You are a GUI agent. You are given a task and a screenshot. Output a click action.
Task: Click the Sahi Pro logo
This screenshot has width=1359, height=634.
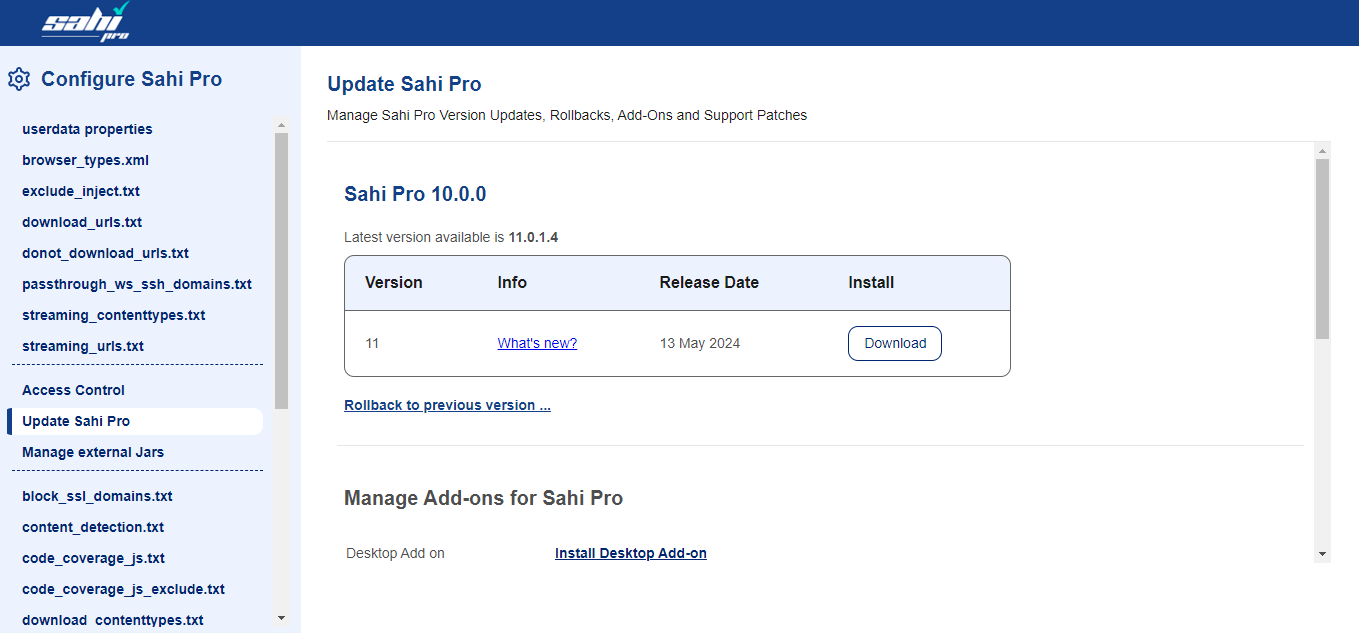[86, 22]
